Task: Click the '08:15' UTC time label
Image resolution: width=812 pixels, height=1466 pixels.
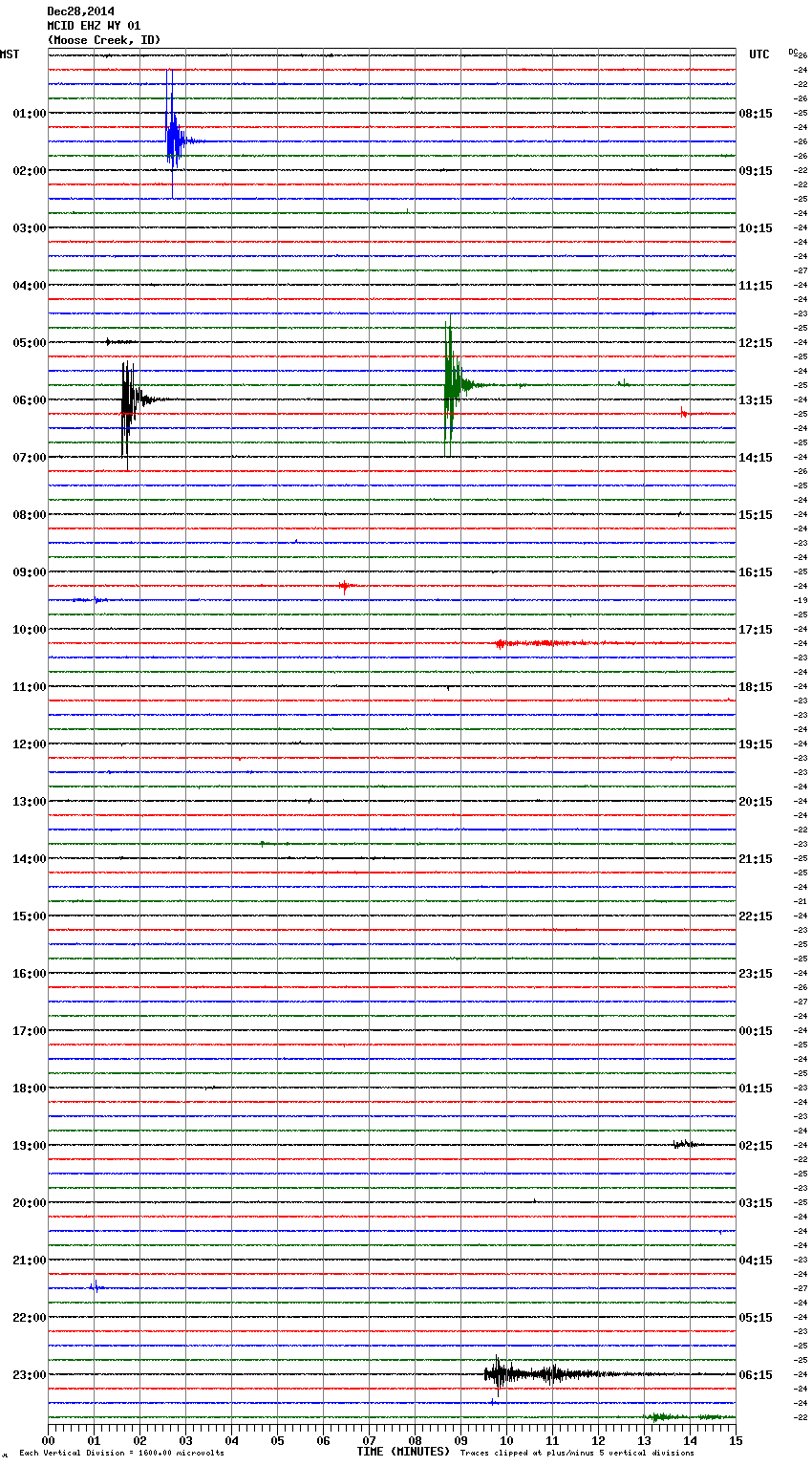Action: point(756,113)
